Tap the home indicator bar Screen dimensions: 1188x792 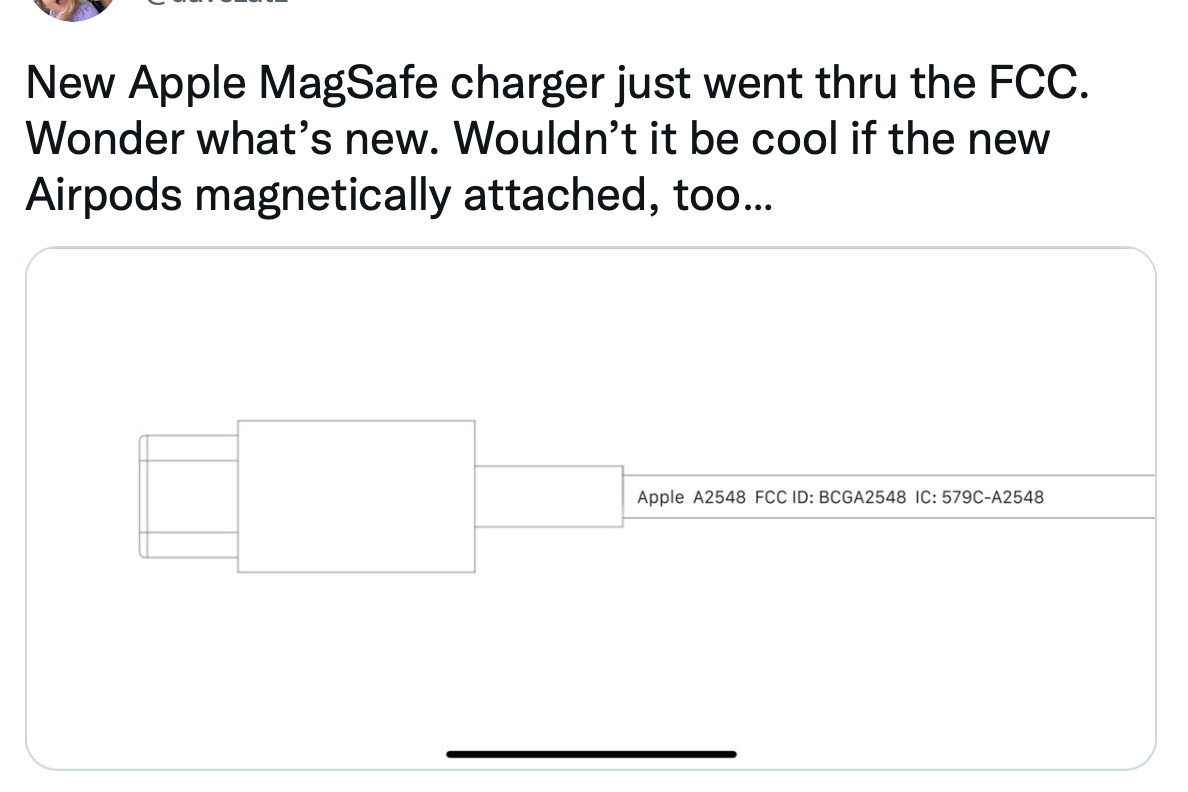[x=591, y=754]
